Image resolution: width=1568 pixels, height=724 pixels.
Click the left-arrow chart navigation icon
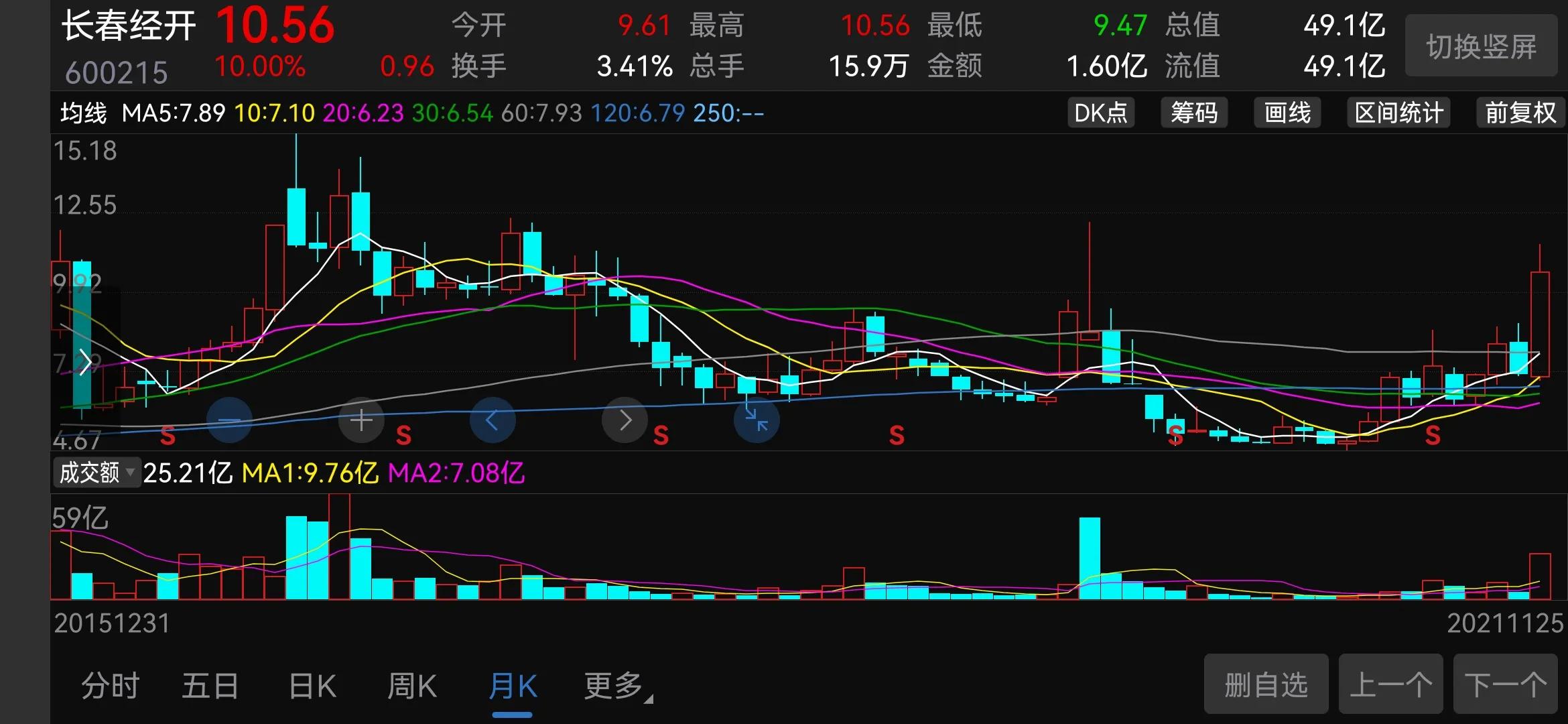(493, 420)
